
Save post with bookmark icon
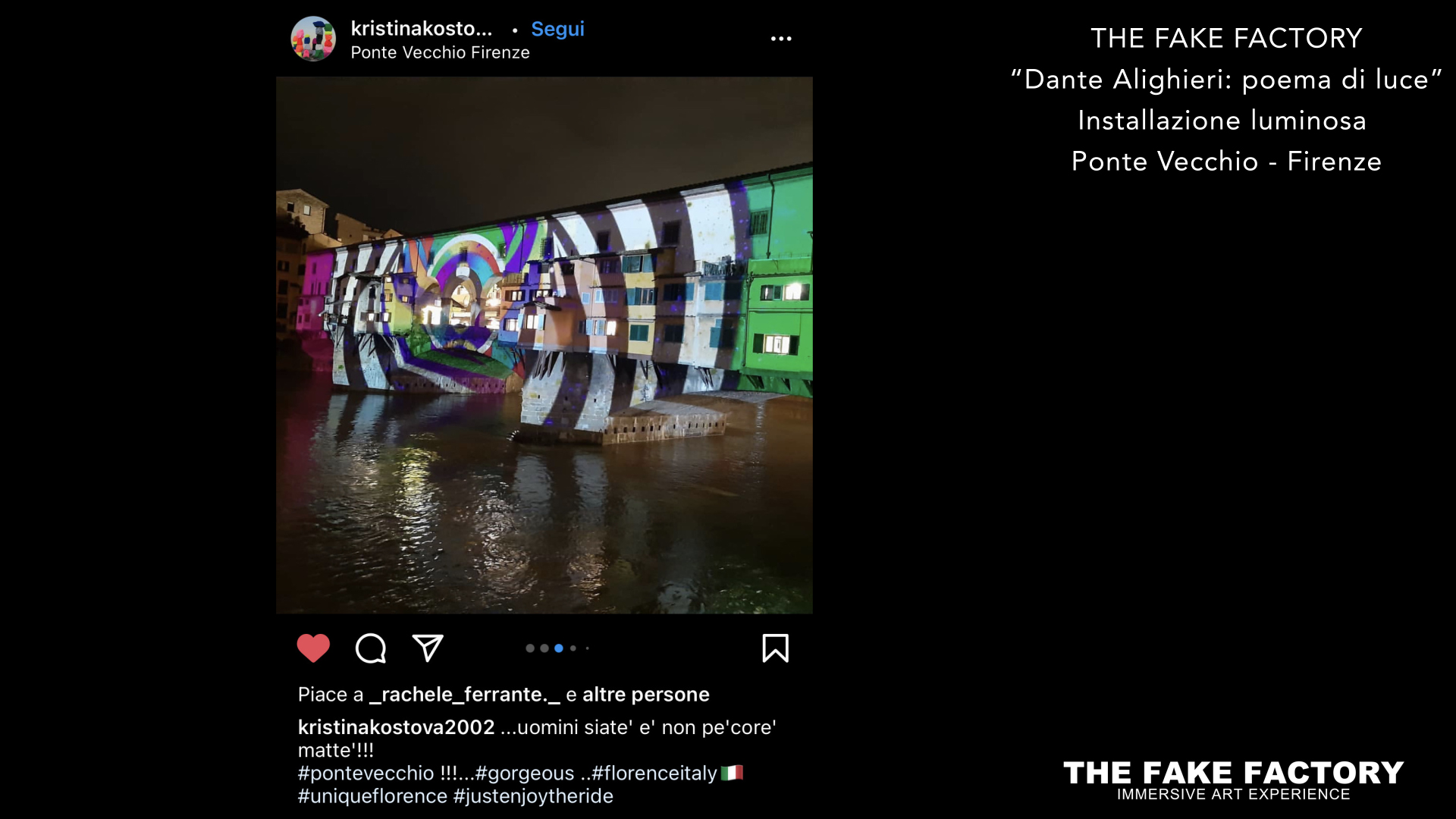pyautogui.click(x=776, y=648)
